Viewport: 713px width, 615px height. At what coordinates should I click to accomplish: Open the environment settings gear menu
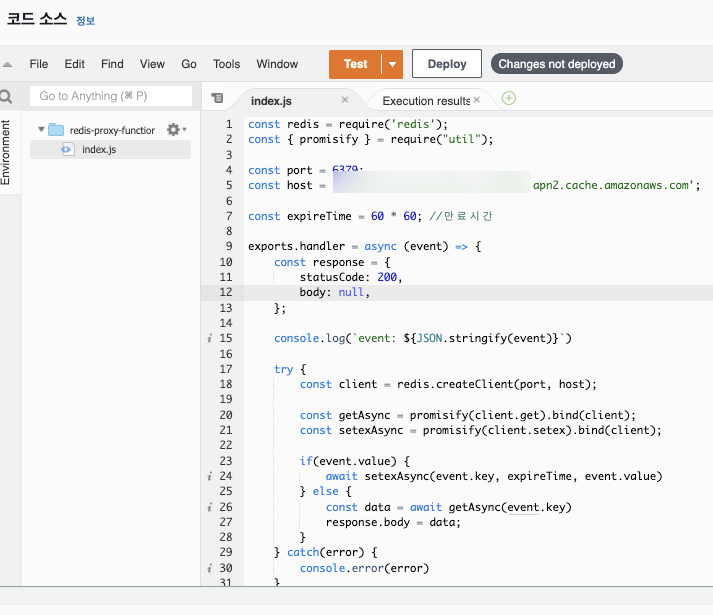175,130
